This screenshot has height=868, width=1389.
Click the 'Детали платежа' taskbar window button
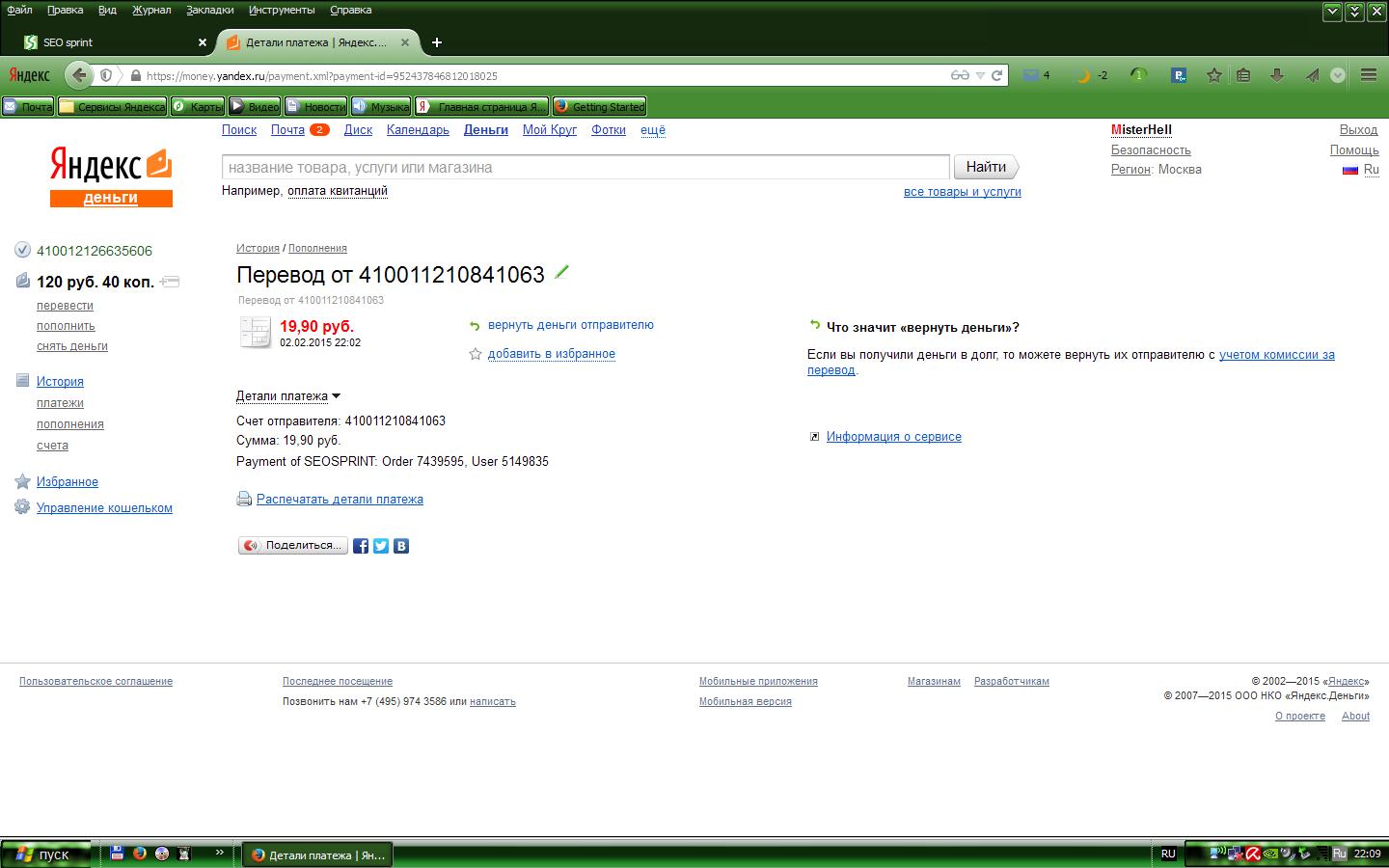tap(317, 854)
